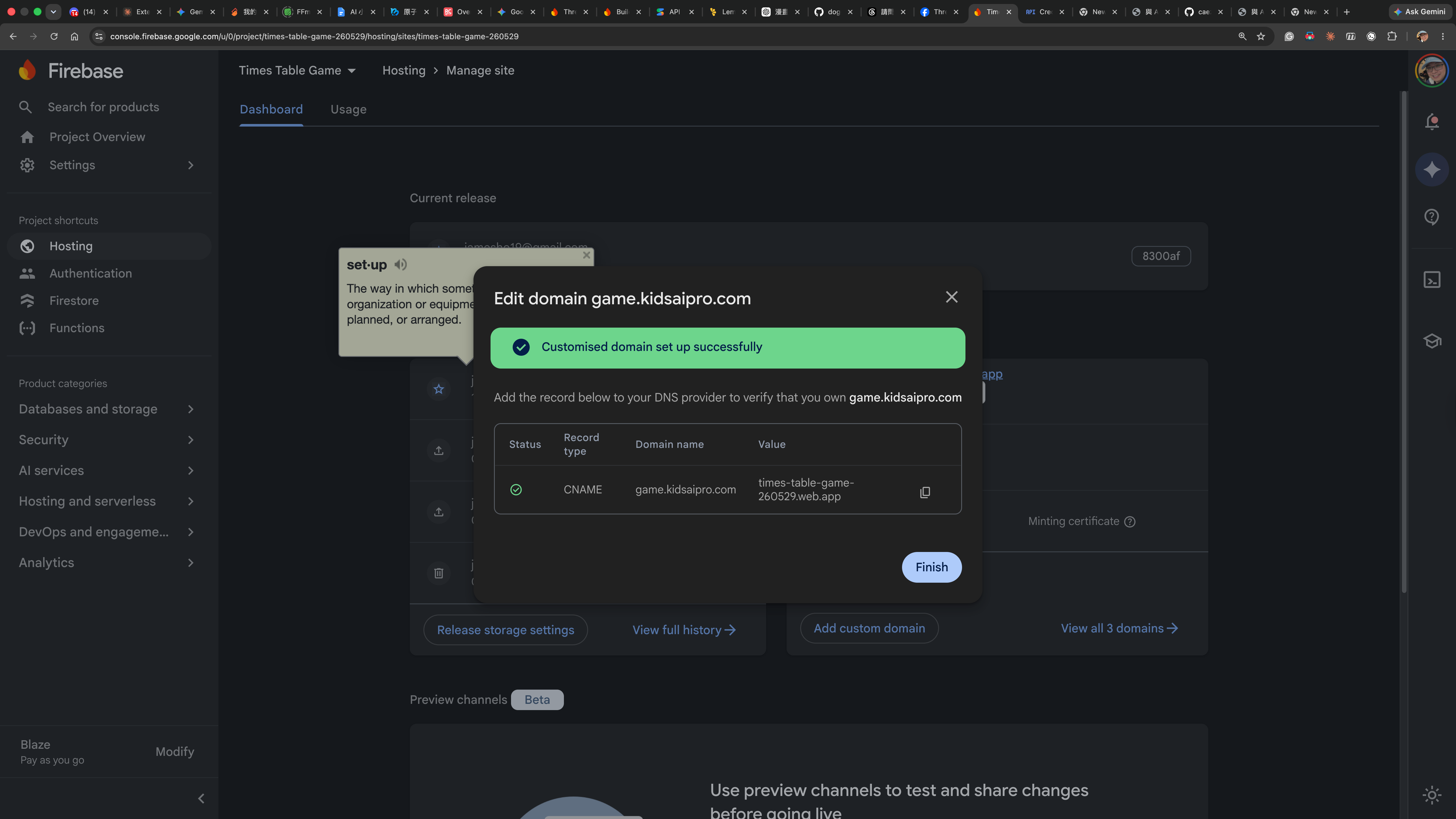This screenshot has width=1456, height=819.
Task: Expand Databases and storage category
Action: point(107,409)
